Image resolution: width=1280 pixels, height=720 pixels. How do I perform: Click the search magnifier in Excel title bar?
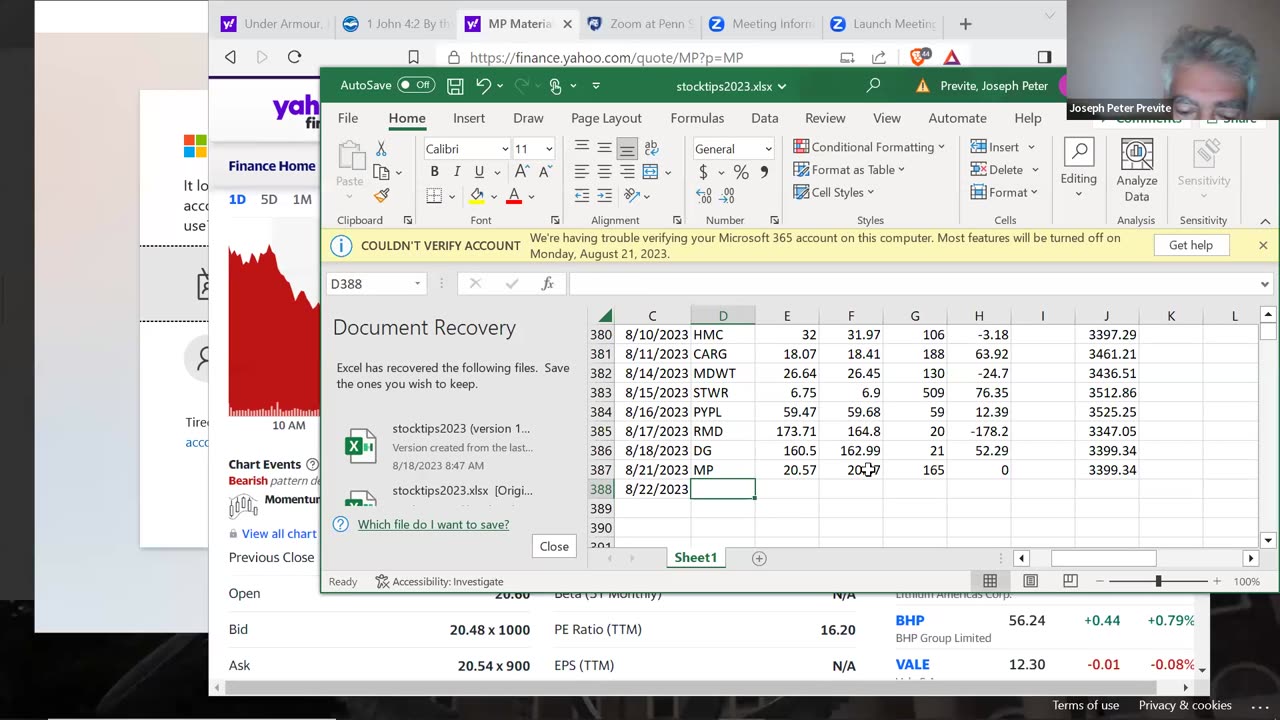tap(873, 86)
